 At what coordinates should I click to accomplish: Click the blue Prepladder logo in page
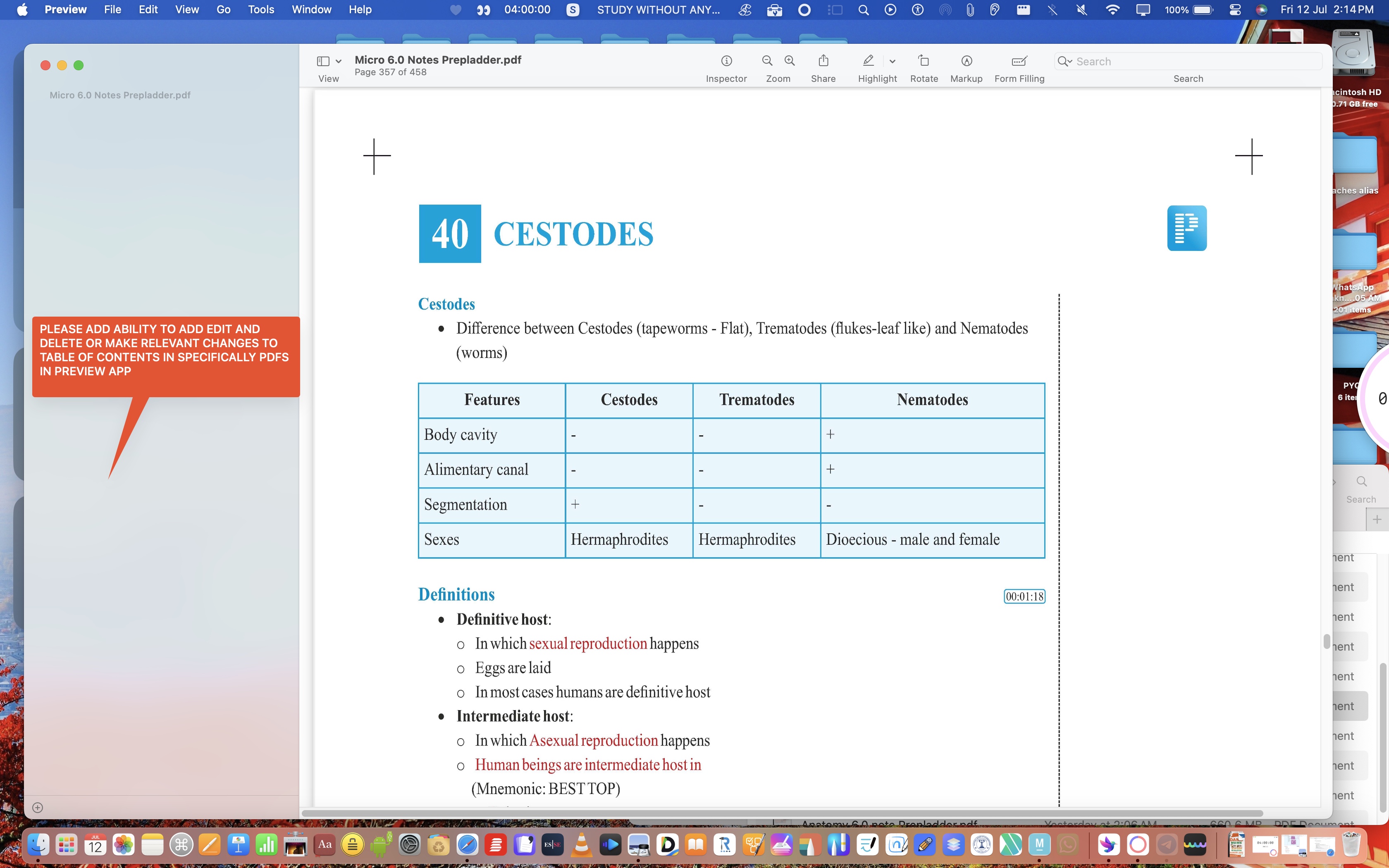[x=1186, y=228]
